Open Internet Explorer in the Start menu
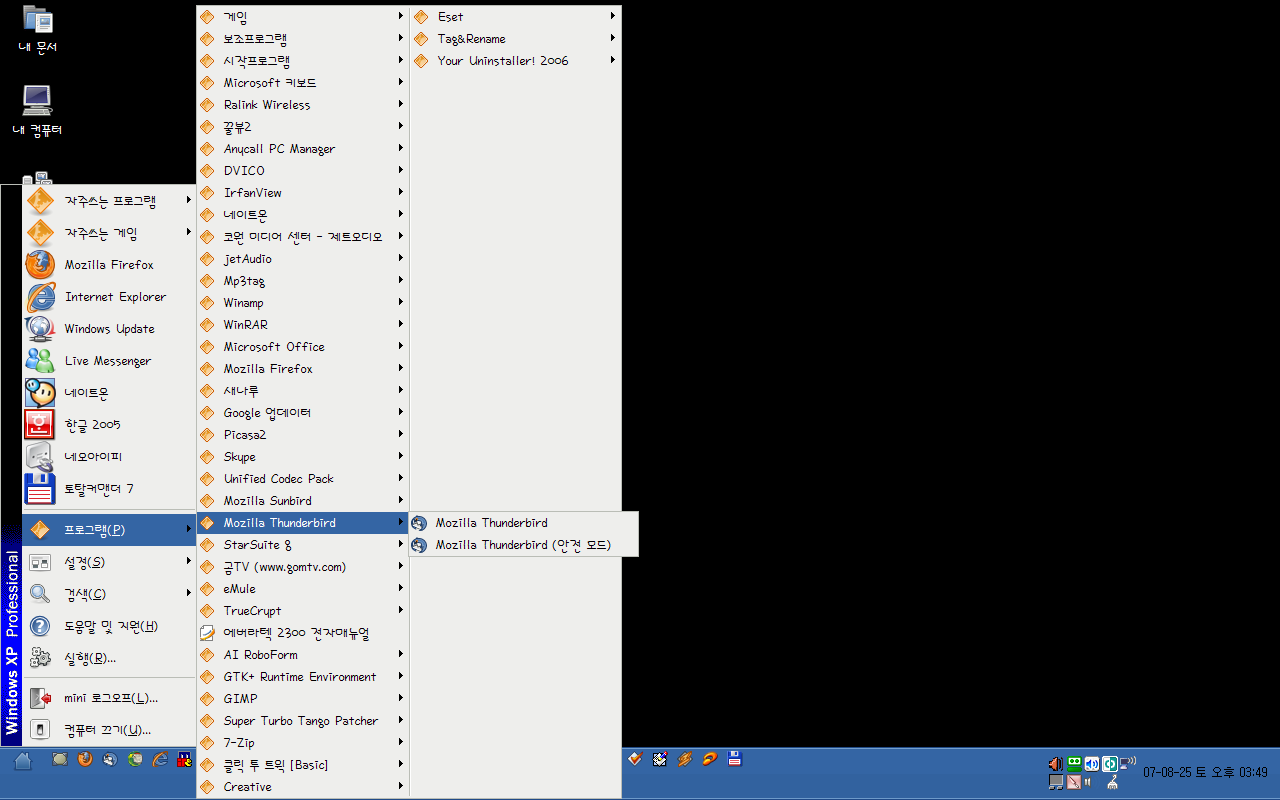1280x800 pixels. (x=109, y=297)
